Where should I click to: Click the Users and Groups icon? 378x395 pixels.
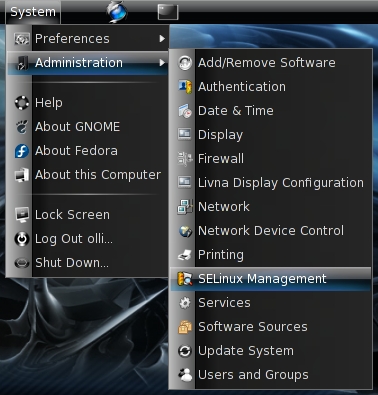pyautogui.click(x=185, y=375)
